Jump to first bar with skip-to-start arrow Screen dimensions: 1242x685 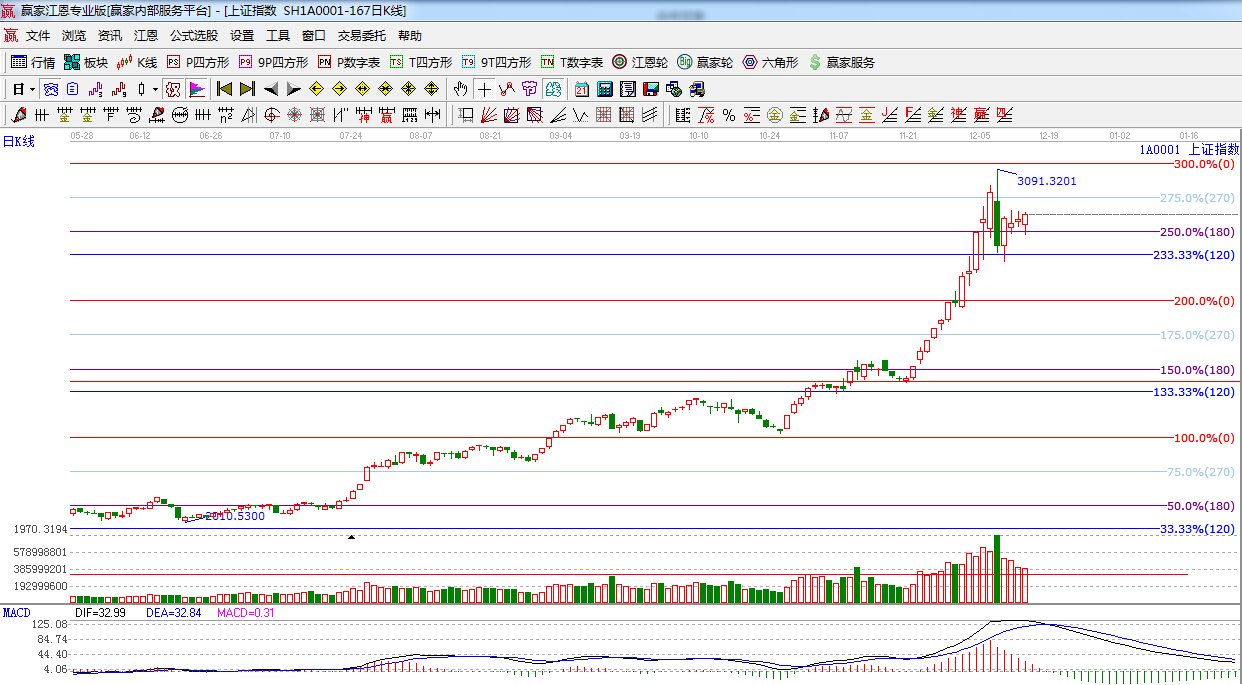[224, 89]
